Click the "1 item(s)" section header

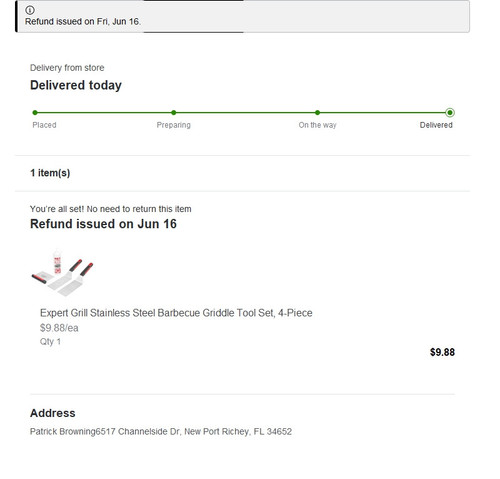50,173
